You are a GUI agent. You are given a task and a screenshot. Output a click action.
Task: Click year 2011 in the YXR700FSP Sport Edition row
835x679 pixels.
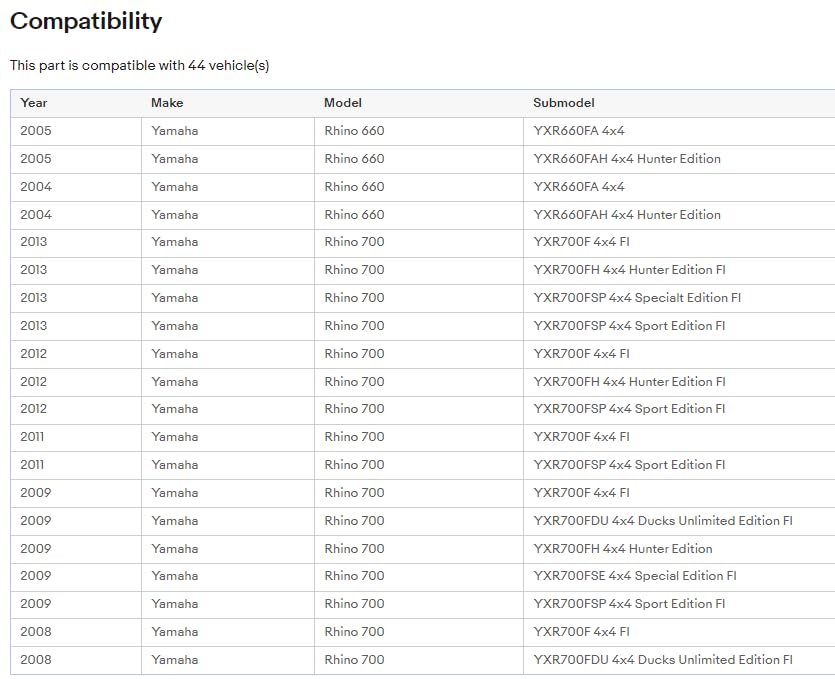(x=32, y=465)
